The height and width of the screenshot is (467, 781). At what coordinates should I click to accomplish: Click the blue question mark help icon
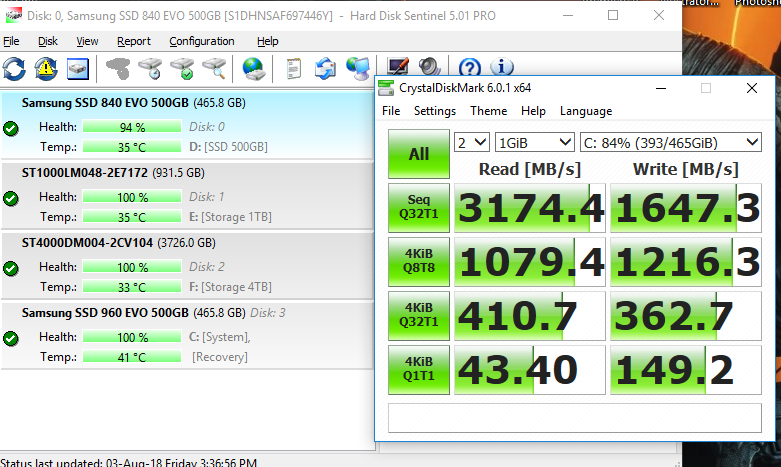pos(470,67)
